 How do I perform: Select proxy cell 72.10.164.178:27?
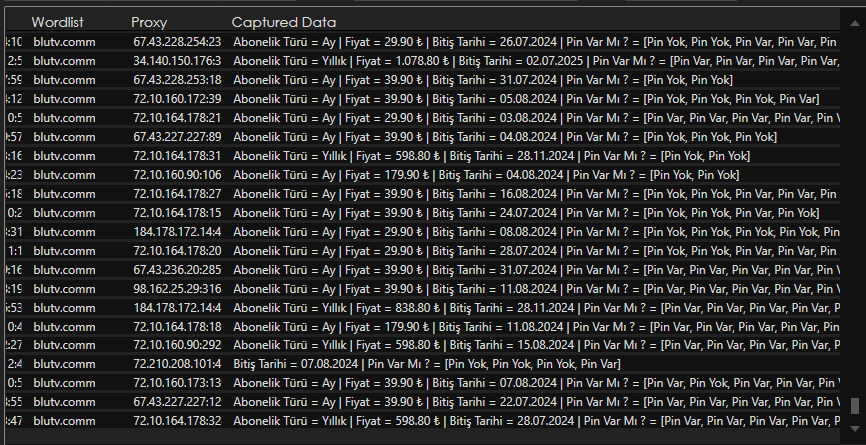177,194
